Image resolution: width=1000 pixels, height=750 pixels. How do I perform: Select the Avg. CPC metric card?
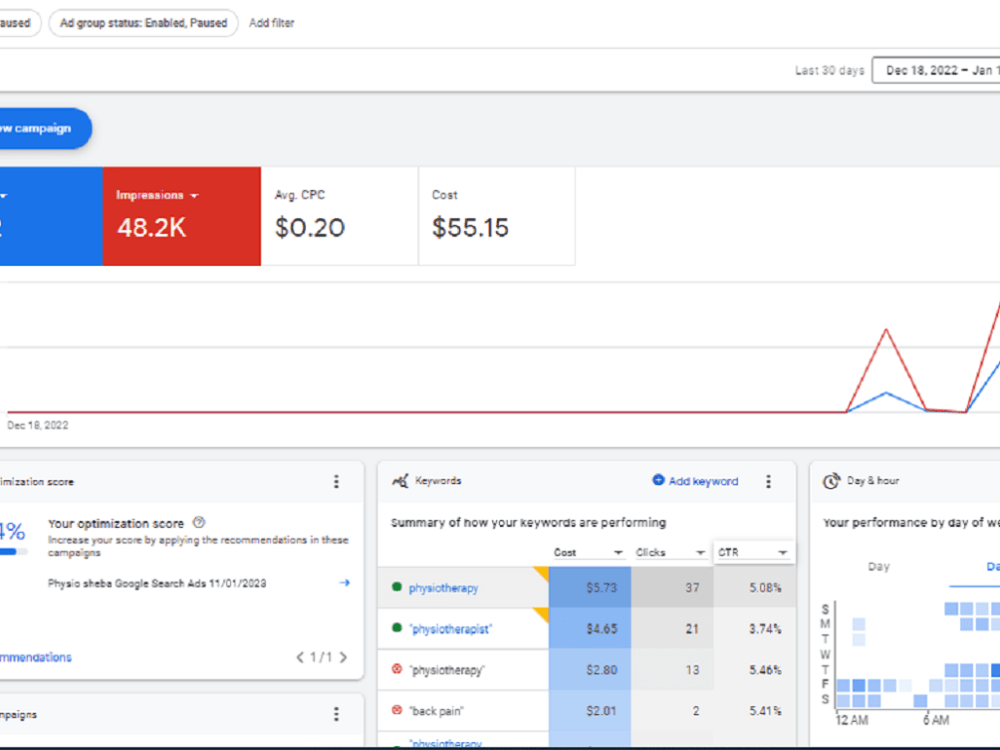(x=339, y=216)
